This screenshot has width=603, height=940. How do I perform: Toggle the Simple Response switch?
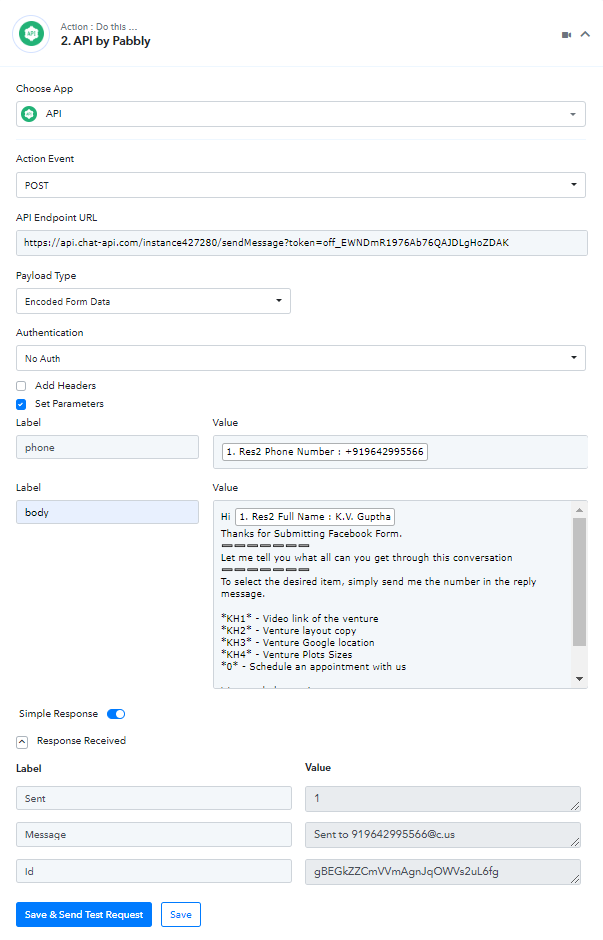click(x=116, y=713)
